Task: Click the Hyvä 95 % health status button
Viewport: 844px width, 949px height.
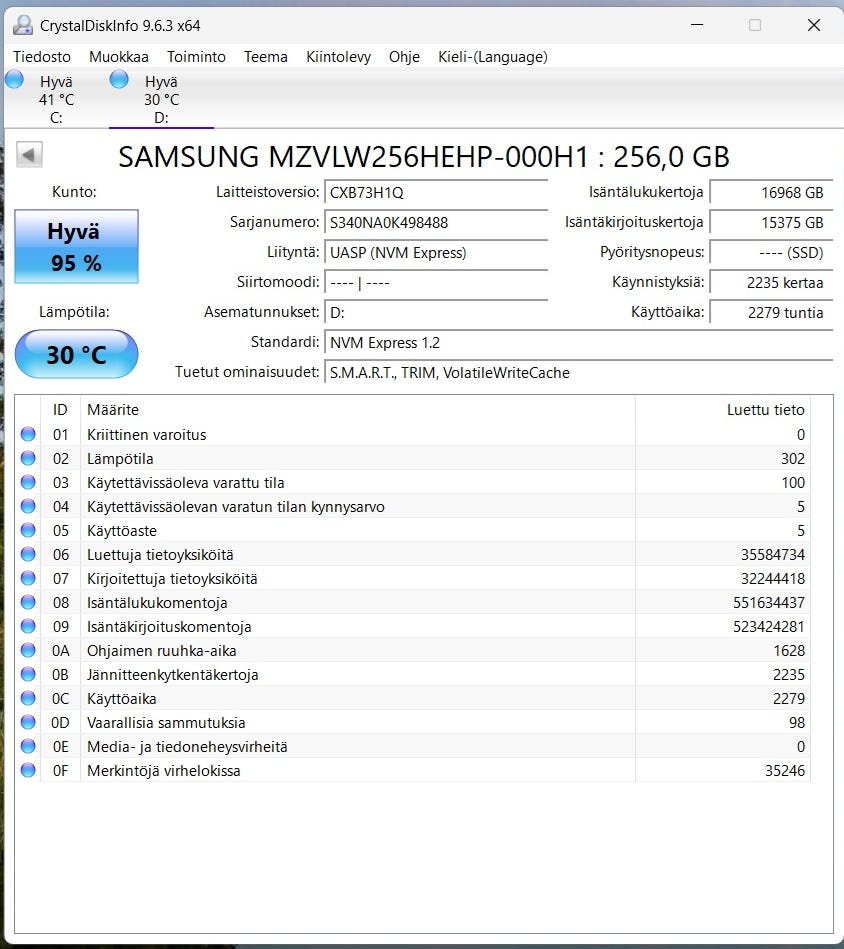Action: point(76,246)
